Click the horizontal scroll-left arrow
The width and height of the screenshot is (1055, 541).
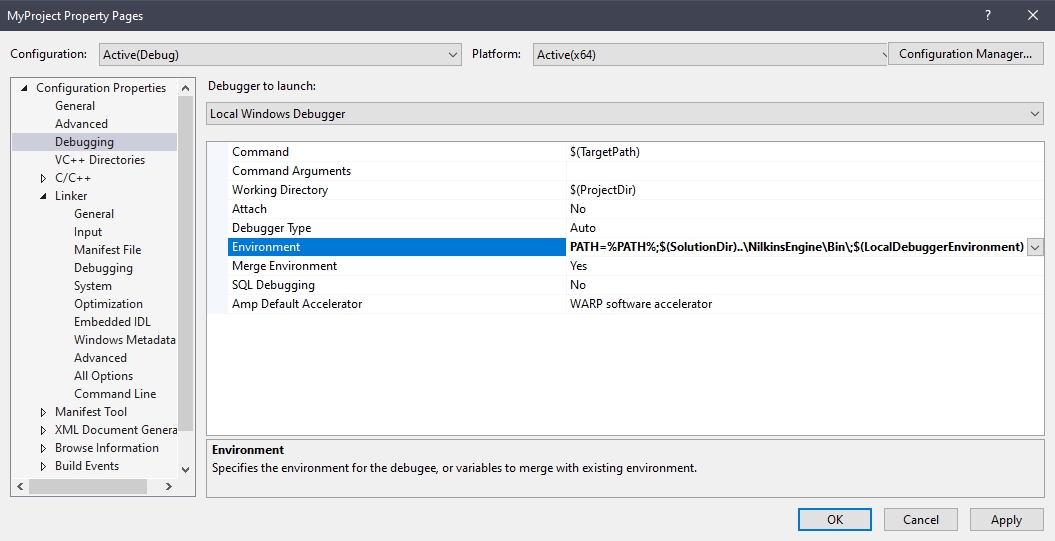(20, 486)
